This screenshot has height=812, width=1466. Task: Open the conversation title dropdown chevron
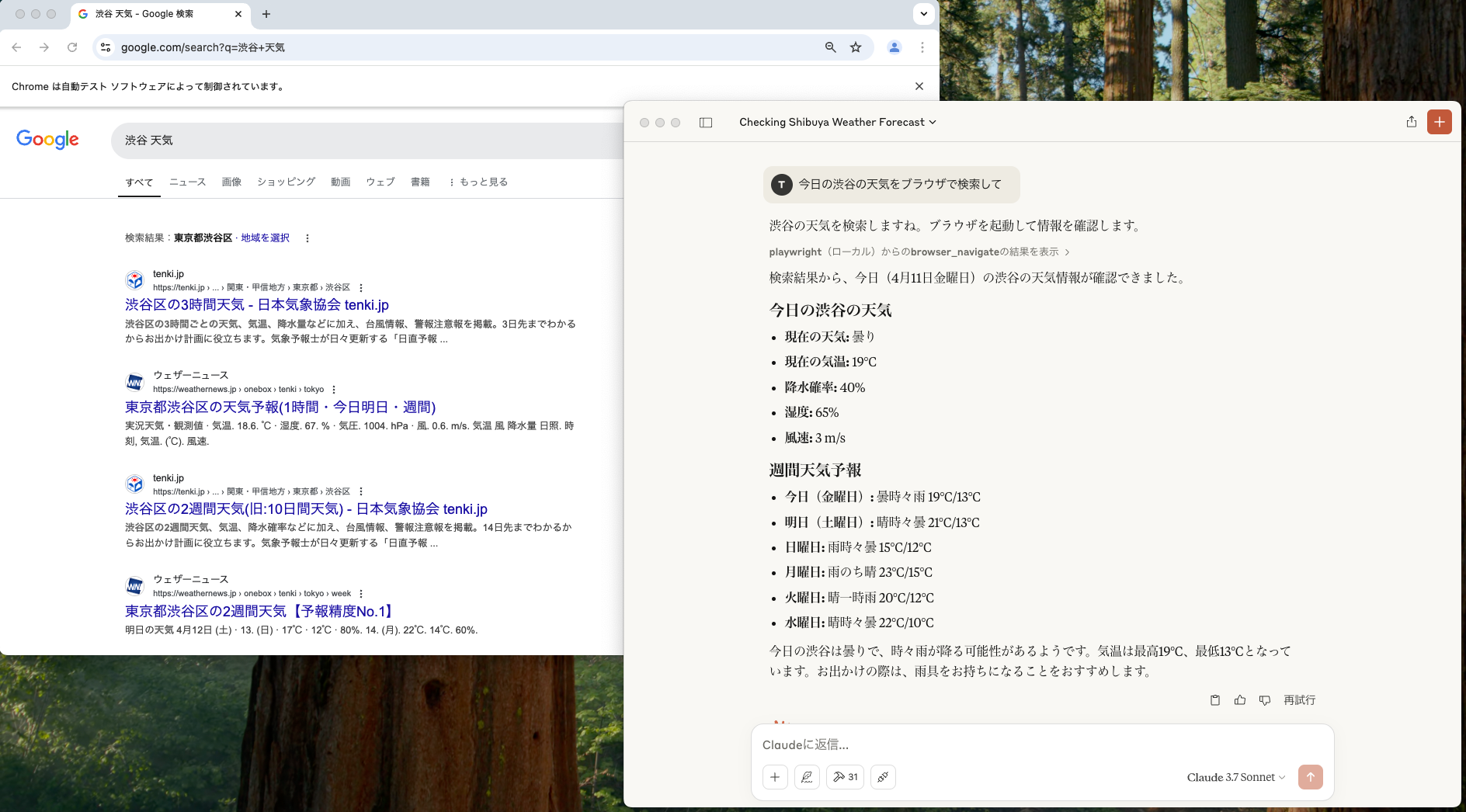pyautogui.click(x=932, y=122)
